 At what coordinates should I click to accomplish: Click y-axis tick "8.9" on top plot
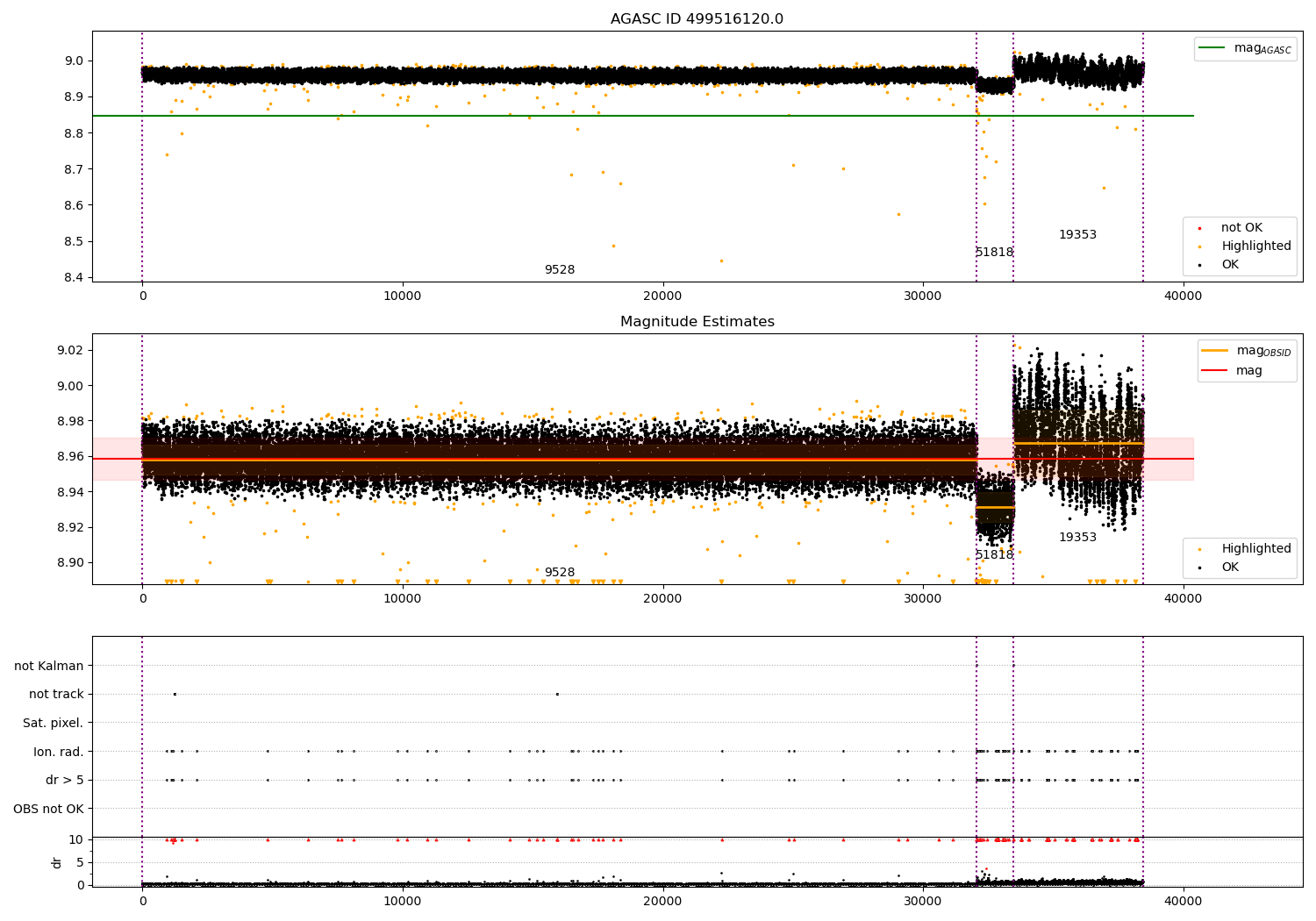[75, 97]
